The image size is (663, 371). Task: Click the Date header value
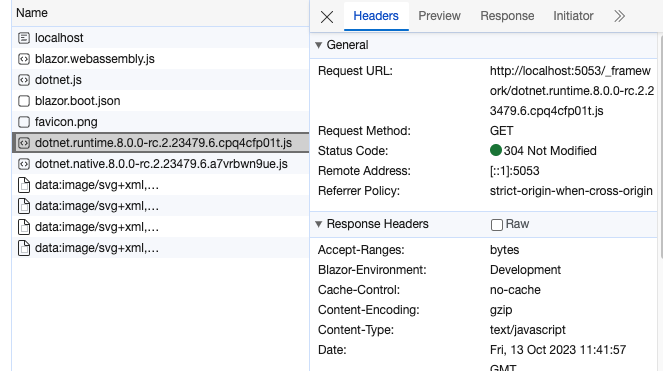pyautogui.click(x=558, y=357)
